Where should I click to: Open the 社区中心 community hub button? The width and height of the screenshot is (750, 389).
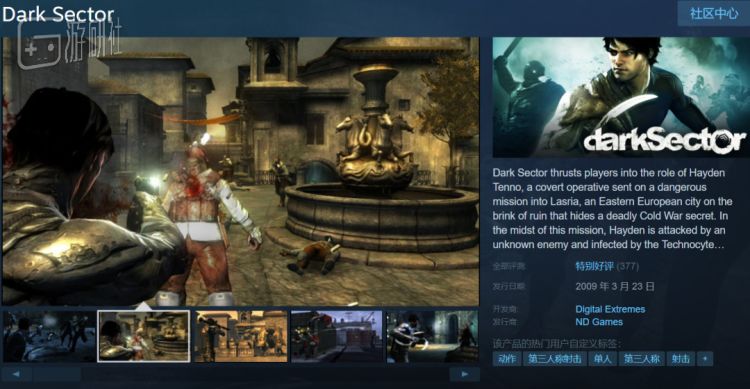[714, 13]
